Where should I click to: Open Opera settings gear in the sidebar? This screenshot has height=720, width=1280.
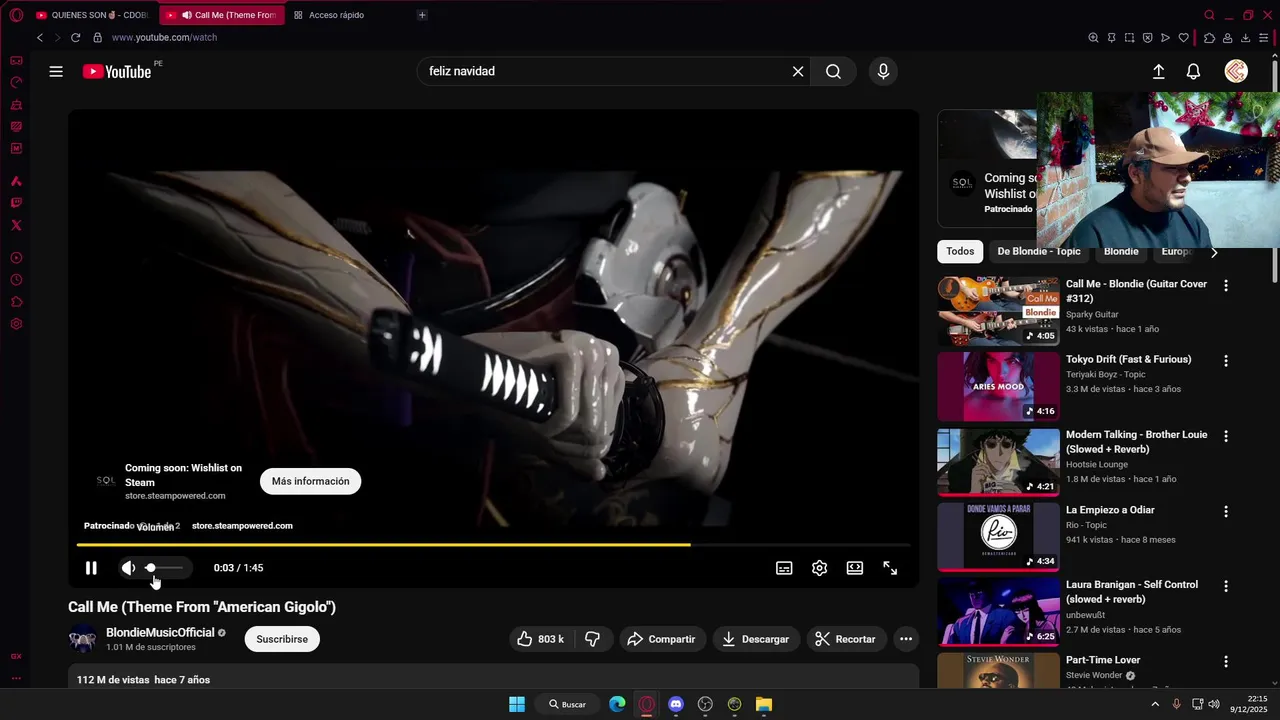pyautogui.click(x=16, y=324)
